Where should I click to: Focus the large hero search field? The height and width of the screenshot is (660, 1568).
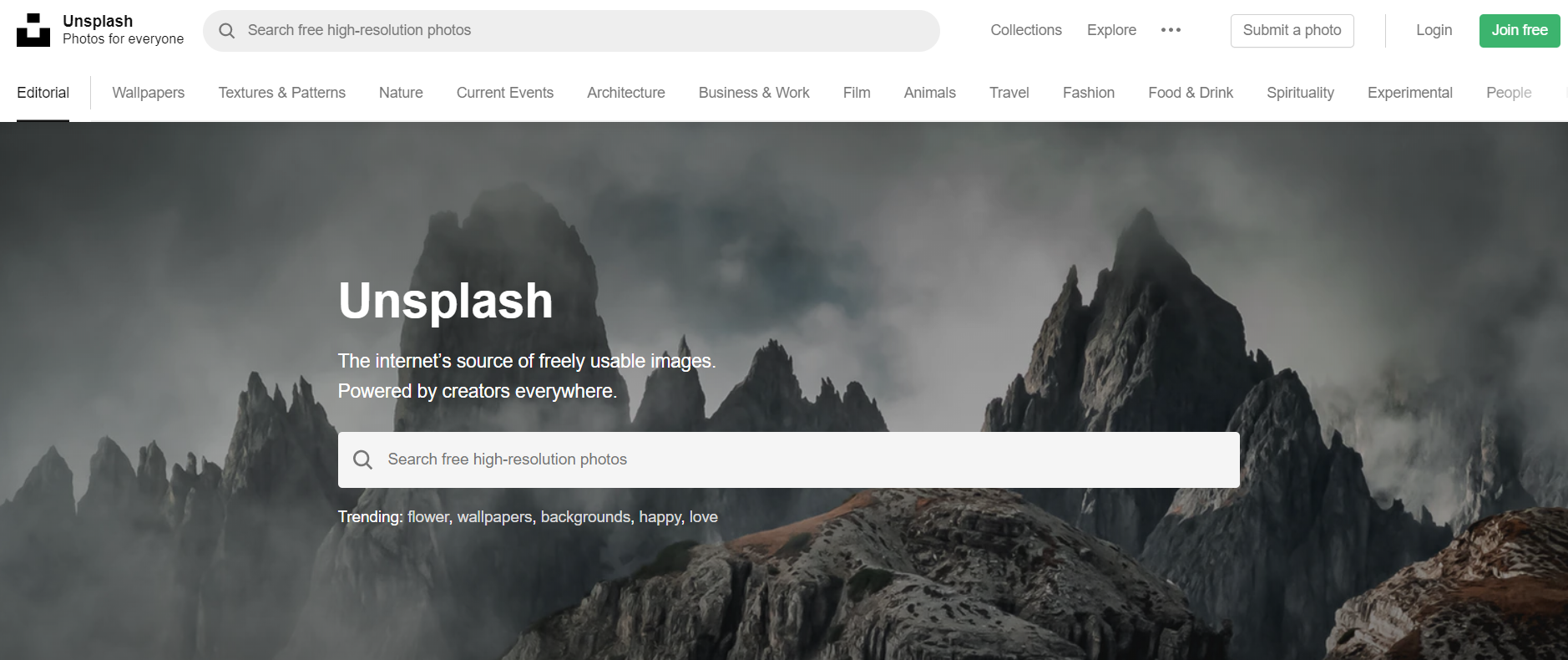[x=788, y=459]
